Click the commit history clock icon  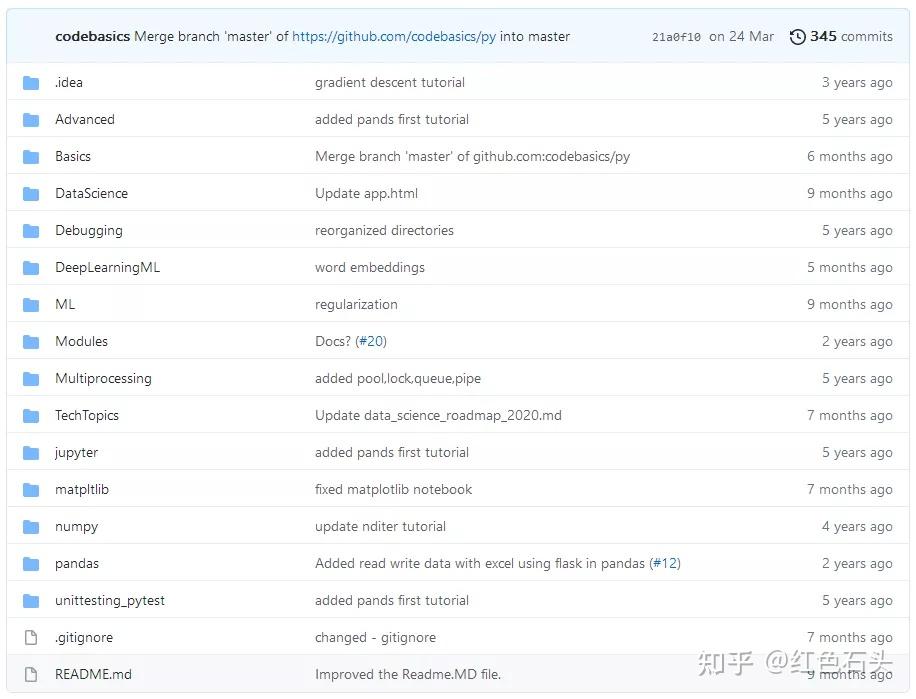click(x=797, y=37)
